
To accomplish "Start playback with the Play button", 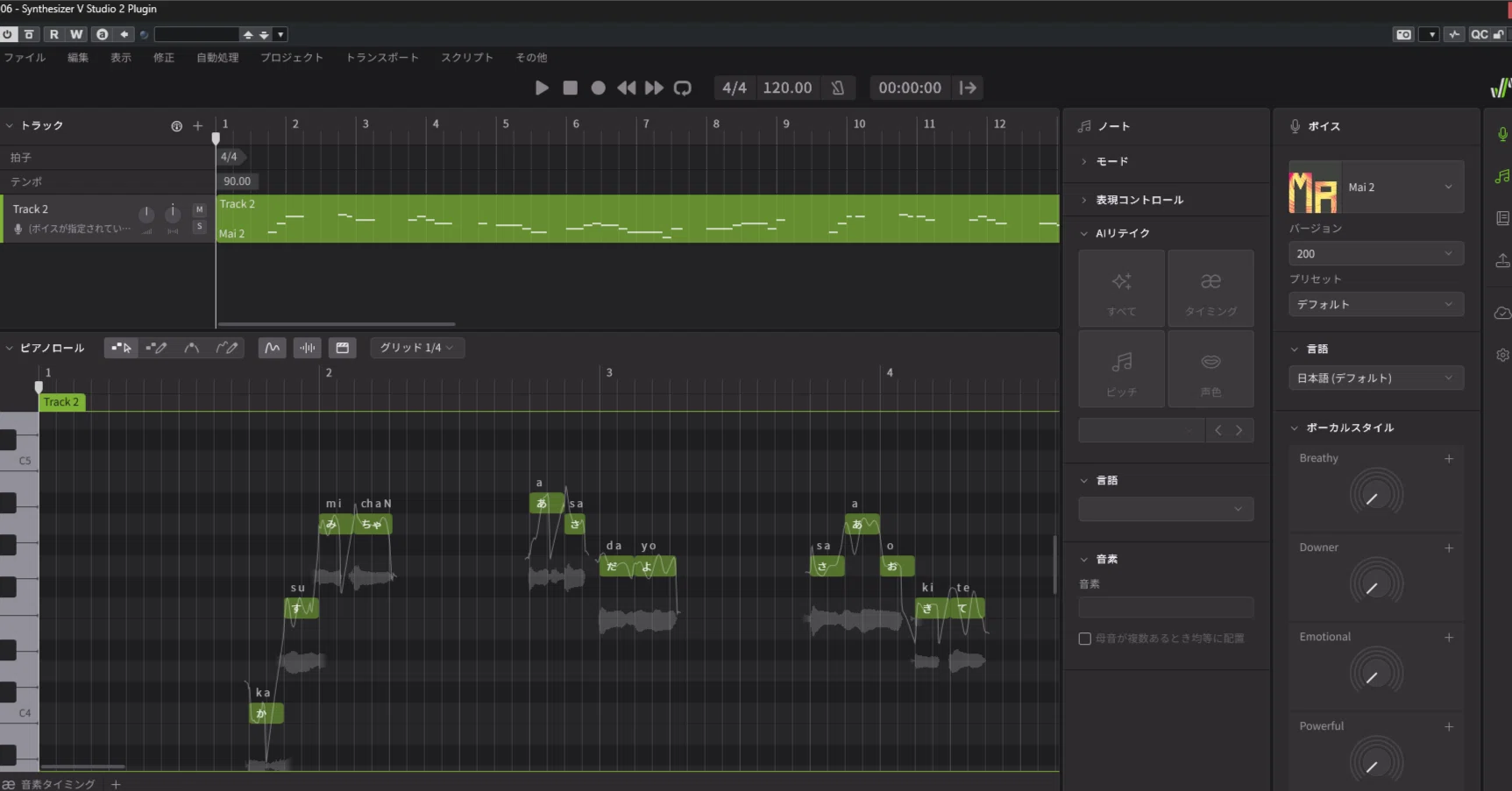I will click(x=542, y=88).
